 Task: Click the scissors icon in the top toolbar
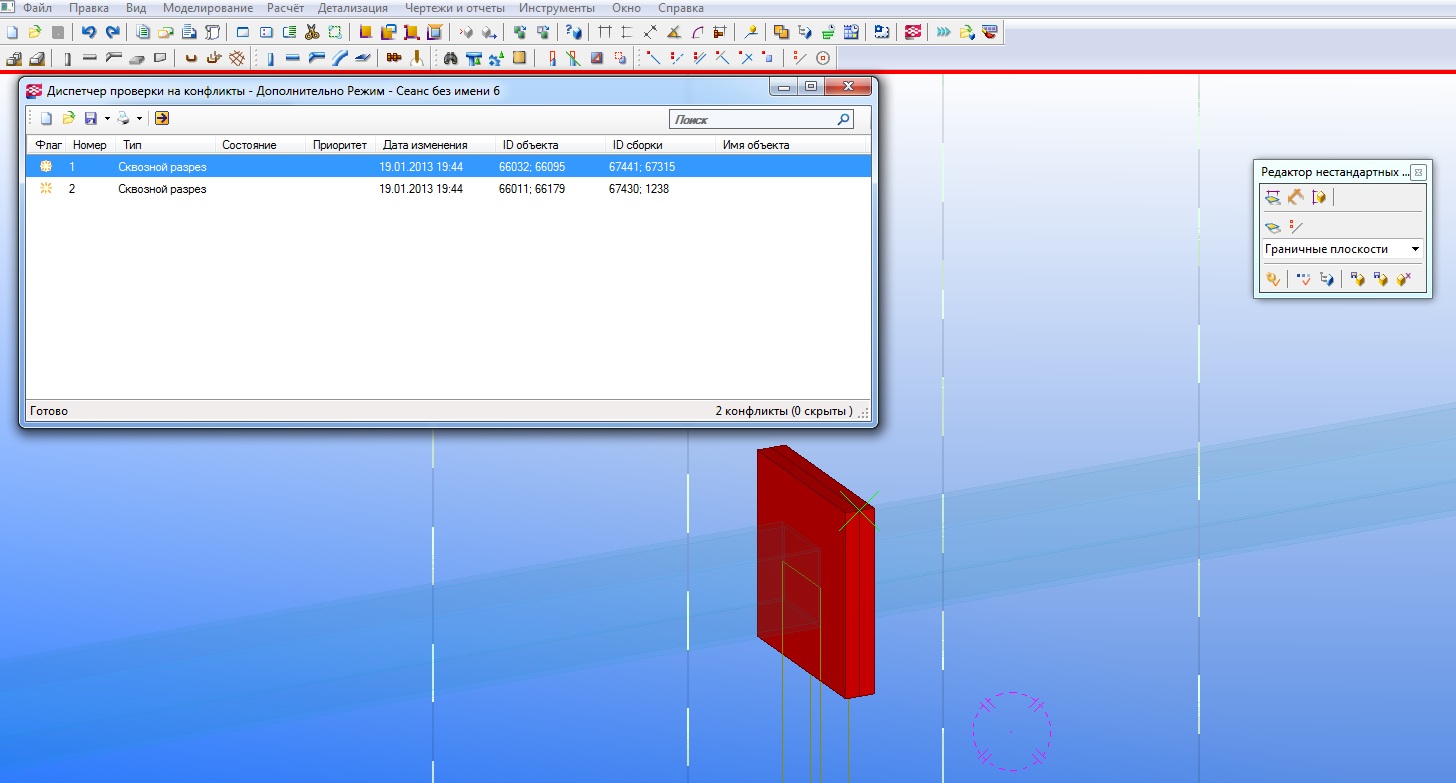coord(312,32)
